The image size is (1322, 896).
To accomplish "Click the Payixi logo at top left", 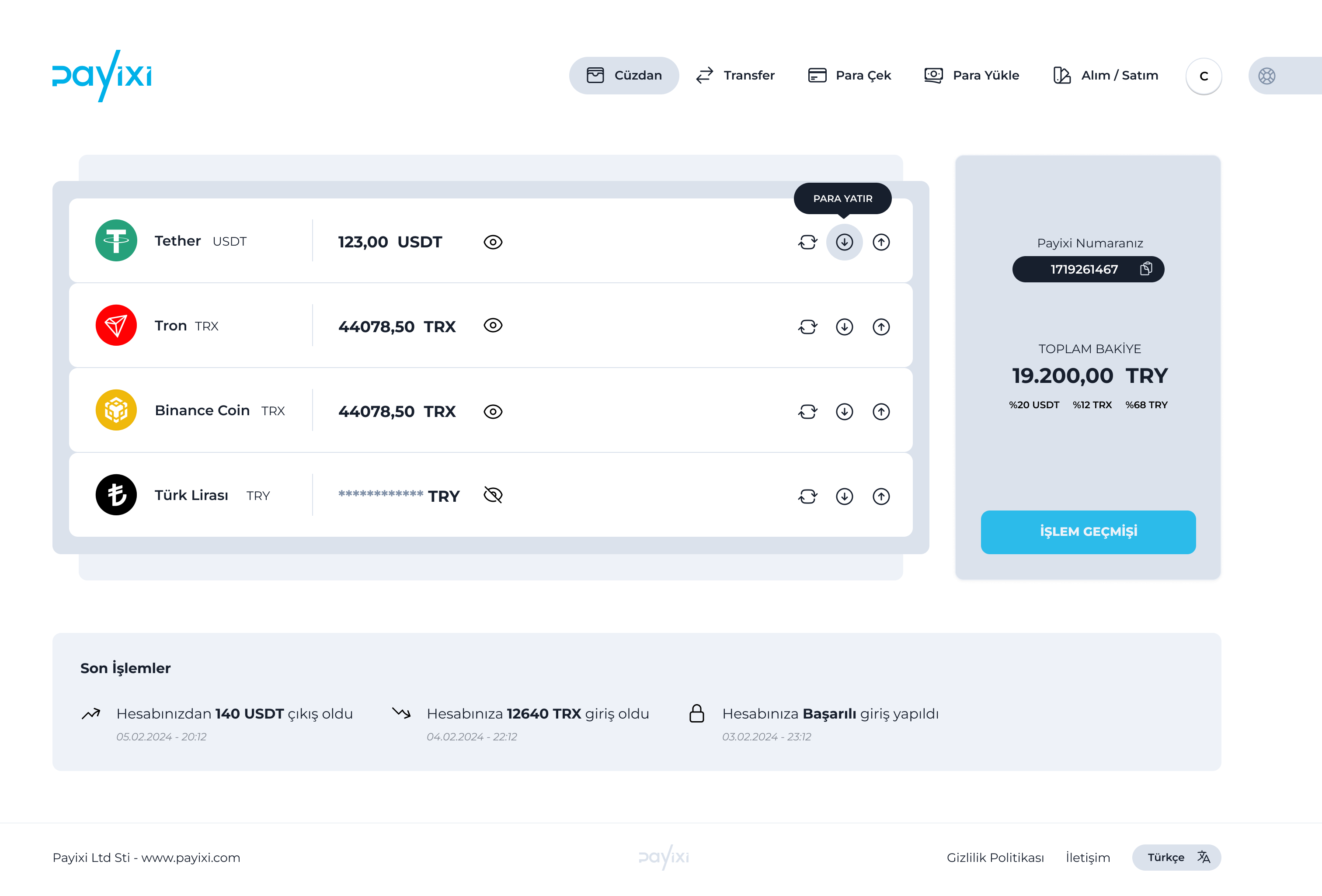I will 102,76.
